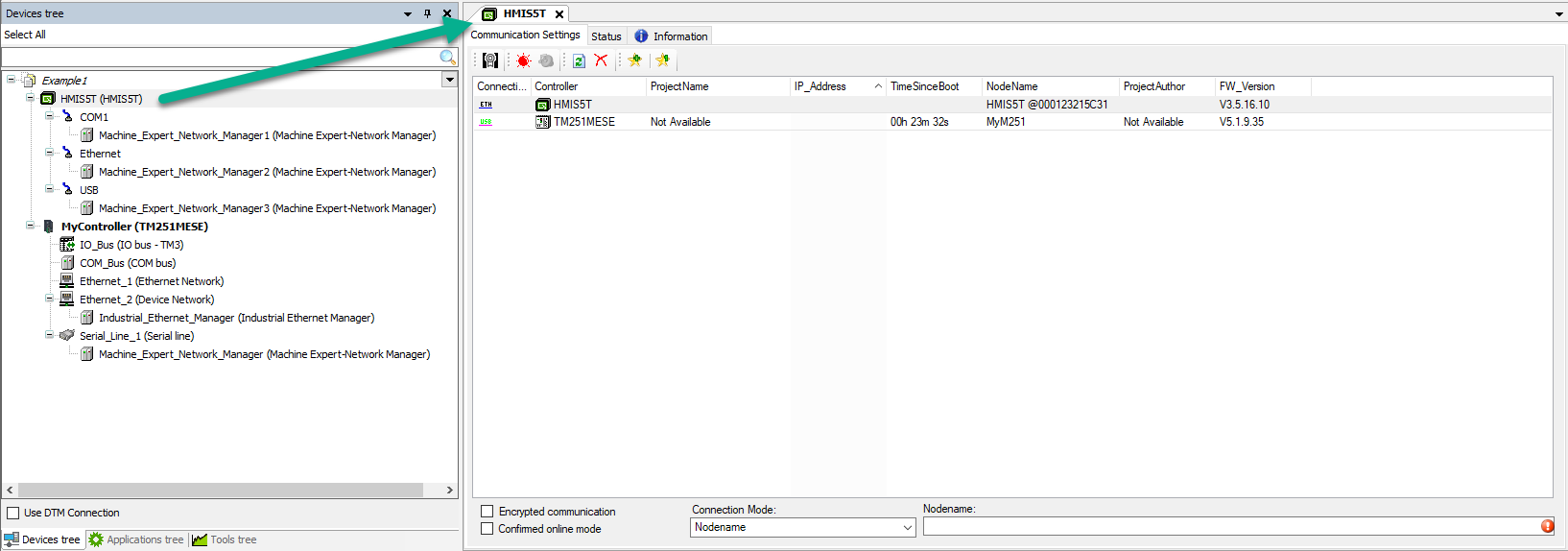Viewport: 1568px width, 551px height.
Task: Toggle the Encrypted communication checkbox
Action: [487, 512]
